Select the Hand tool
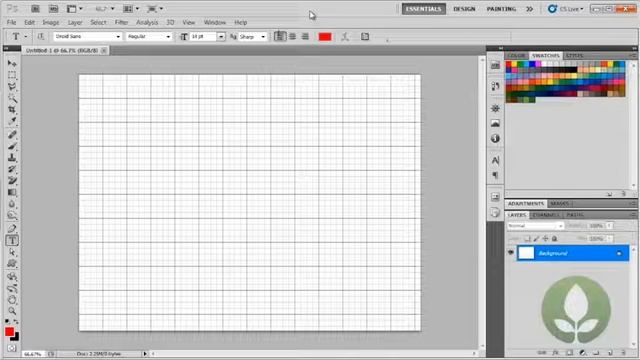 [x=12, y=300]
